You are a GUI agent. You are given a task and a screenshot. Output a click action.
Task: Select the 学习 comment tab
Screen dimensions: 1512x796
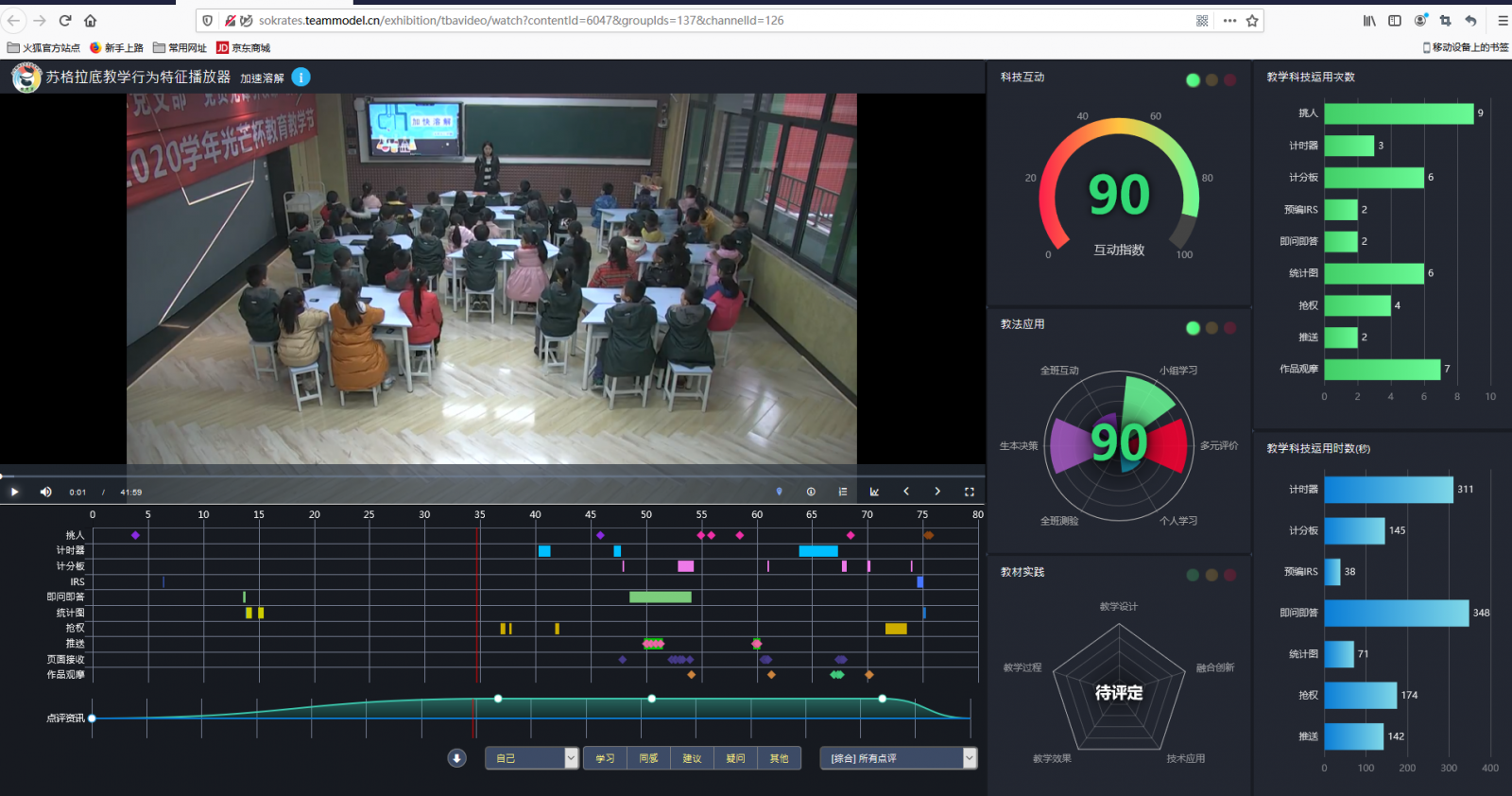pos(606,758)
